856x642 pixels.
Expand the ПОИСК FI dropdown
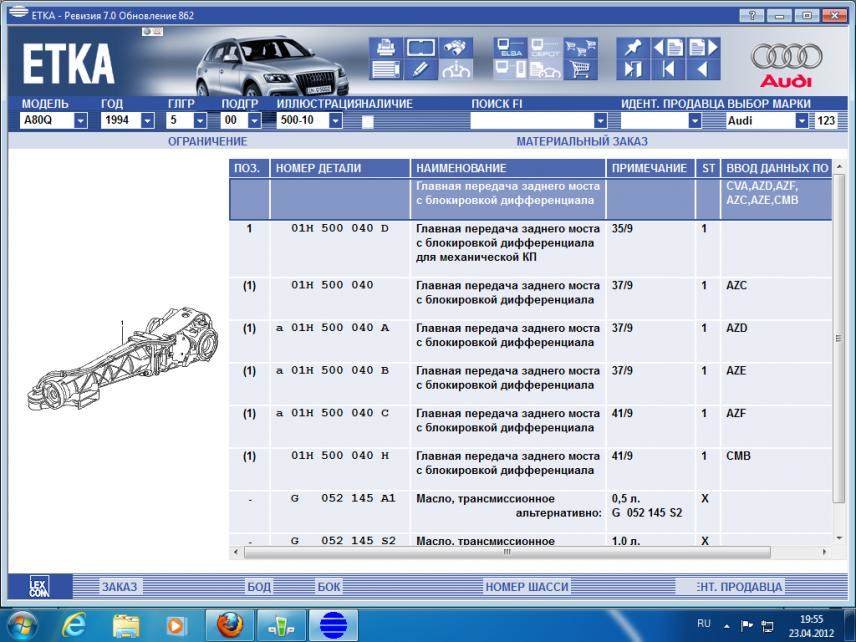click(x=601, y=121)
